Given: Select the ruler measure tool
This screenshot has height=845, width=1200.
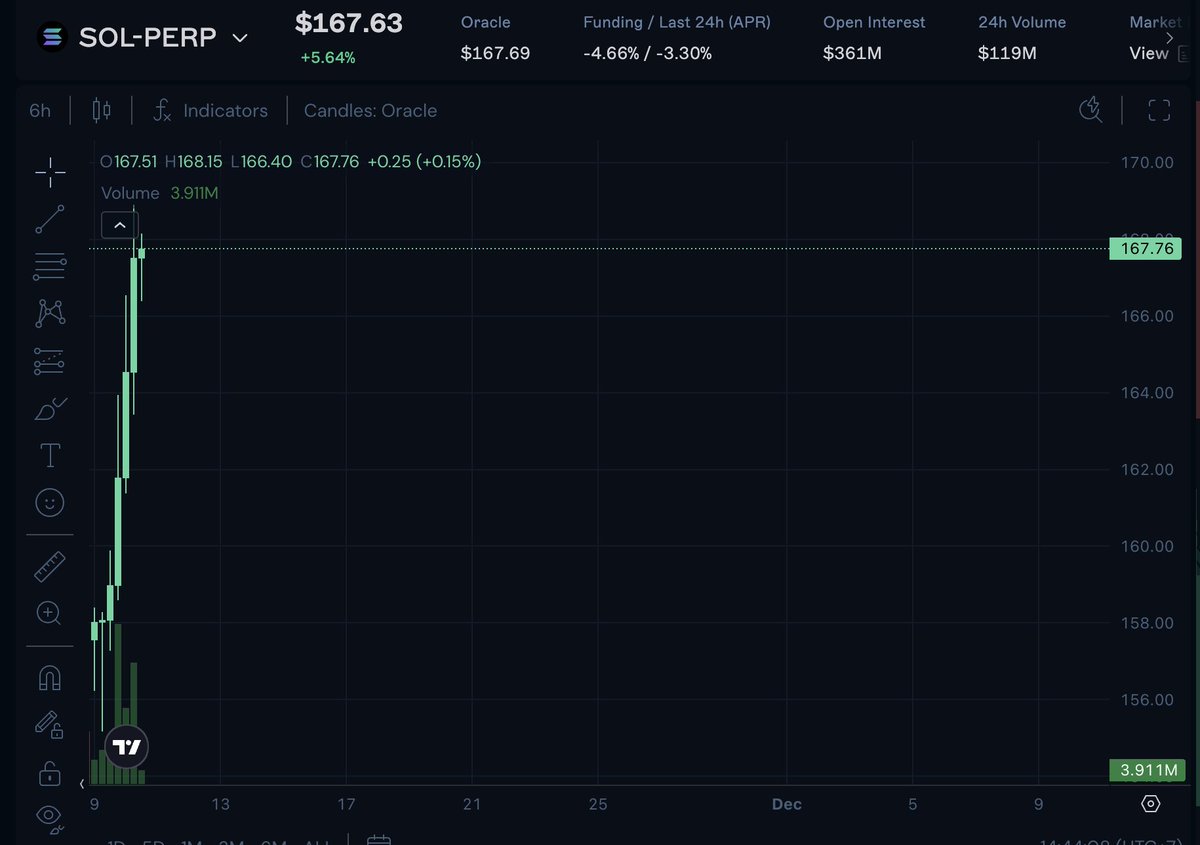Looking at the screenshot, I should pyautogui.click(x=50, y=567).
